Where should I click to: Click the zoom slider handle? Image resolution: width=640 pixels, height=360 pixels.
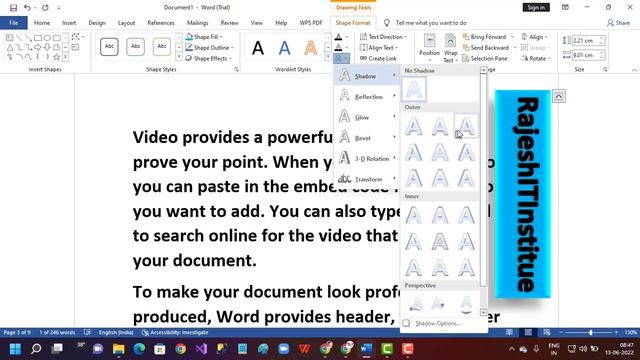click(x=590, y=333)
